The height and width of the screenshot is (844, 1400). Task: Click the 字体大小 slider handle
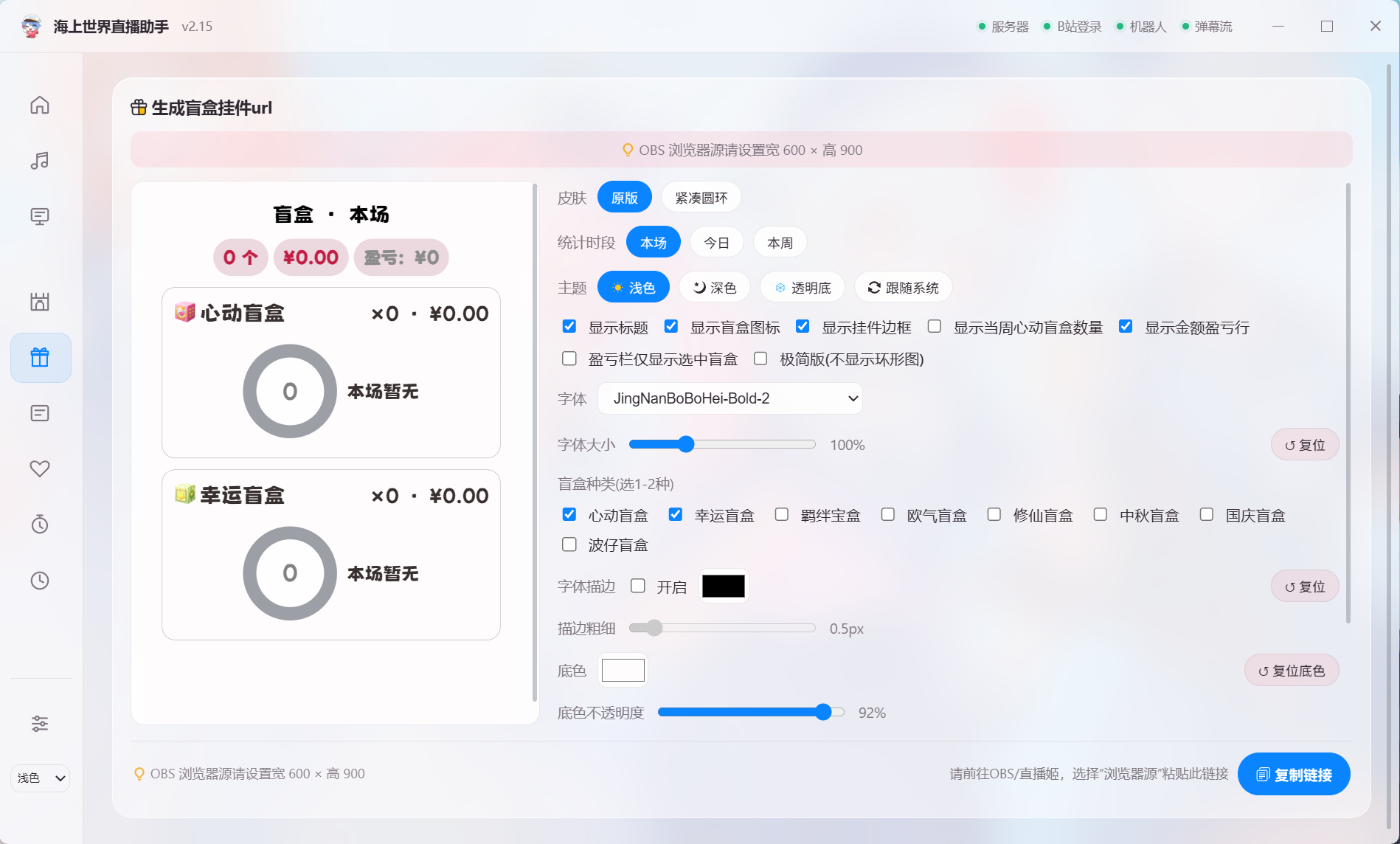(x=686, y=444)
